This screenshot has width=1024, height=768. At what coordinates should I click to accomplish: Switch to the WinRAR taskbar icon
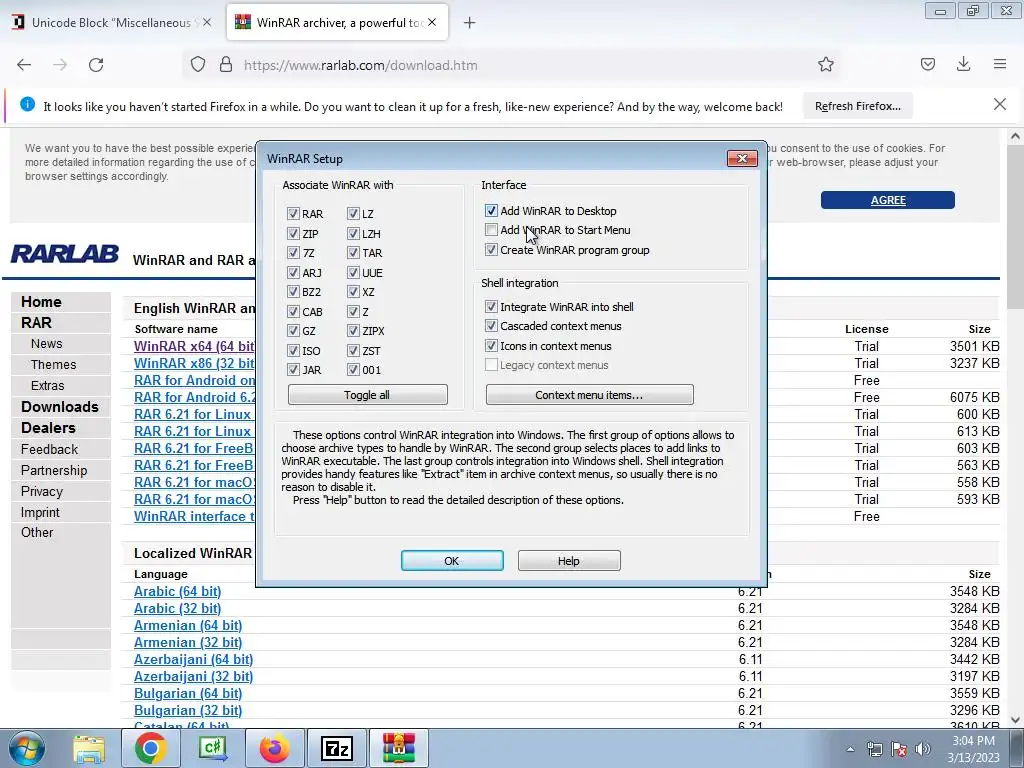(x=399, y=748)
